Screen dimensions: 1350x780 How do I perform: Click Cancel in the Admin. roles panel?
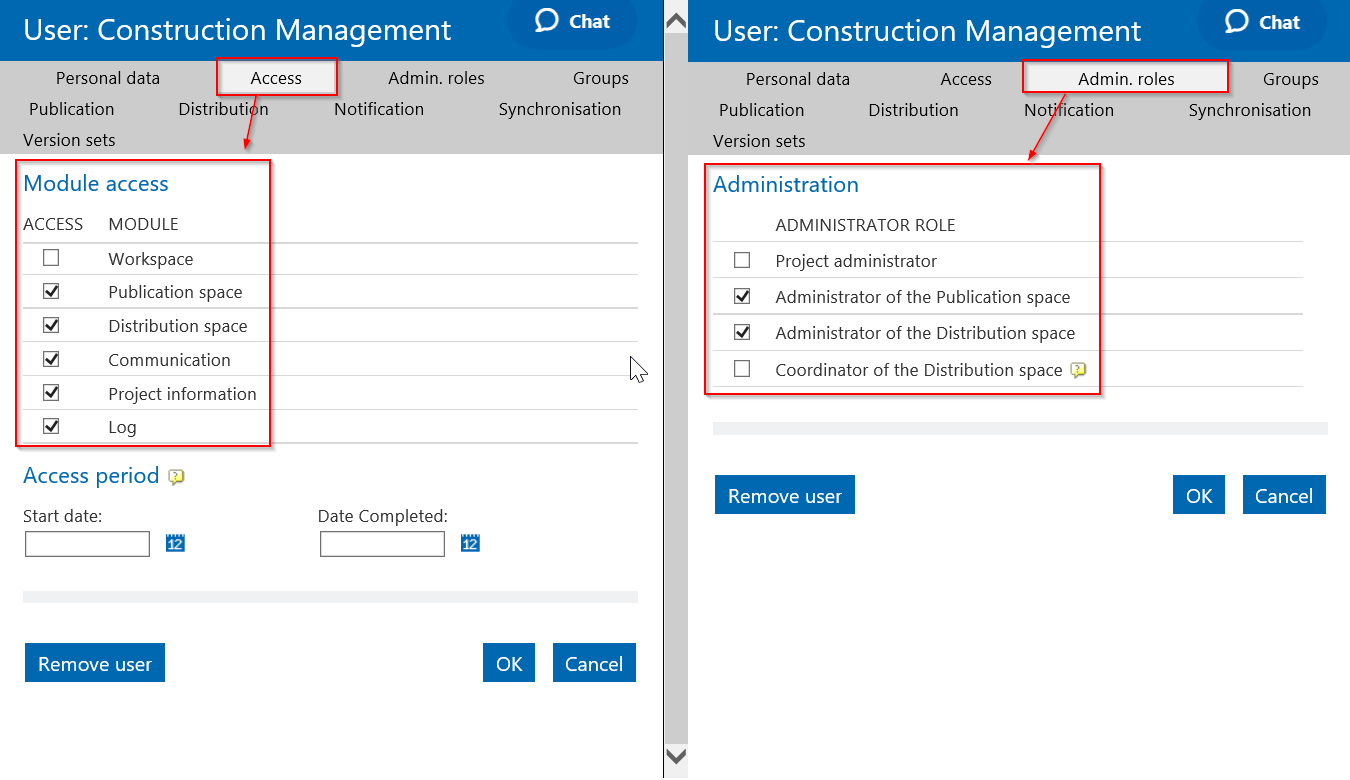(x=1283, y=496)
